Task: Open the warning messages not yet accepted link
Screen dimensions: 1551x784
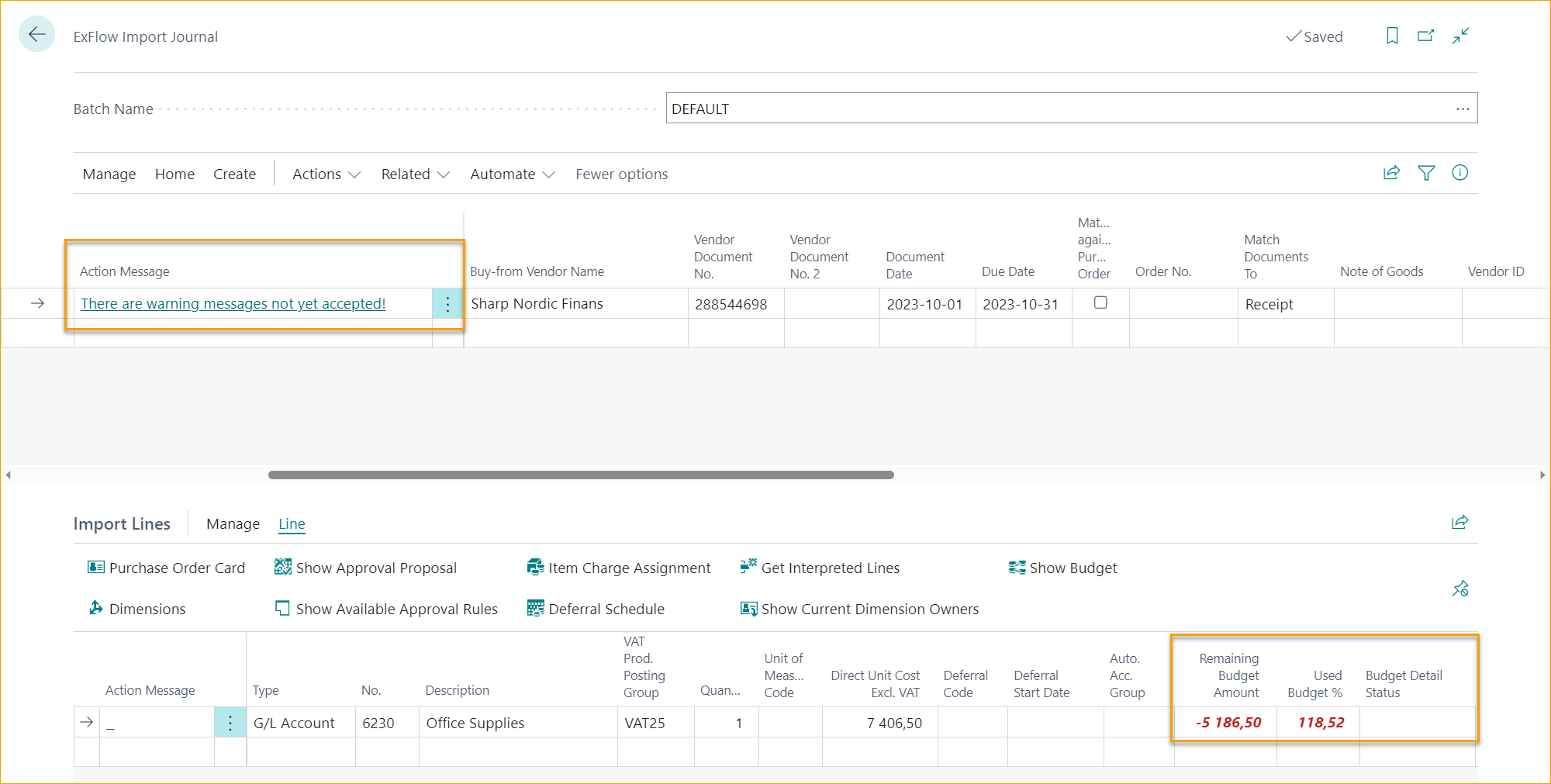Action: pos(233,303)
